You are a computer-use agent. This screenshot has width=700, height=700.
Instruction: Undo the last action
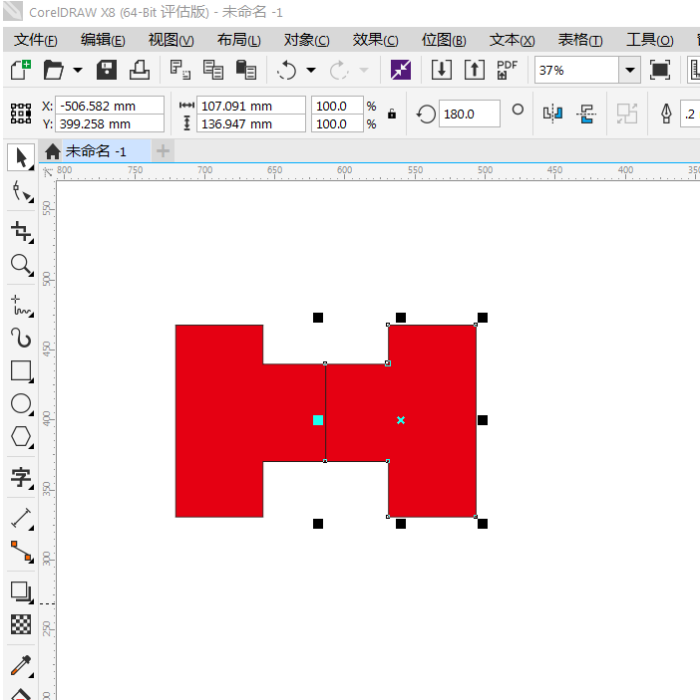tap(286, 70)
